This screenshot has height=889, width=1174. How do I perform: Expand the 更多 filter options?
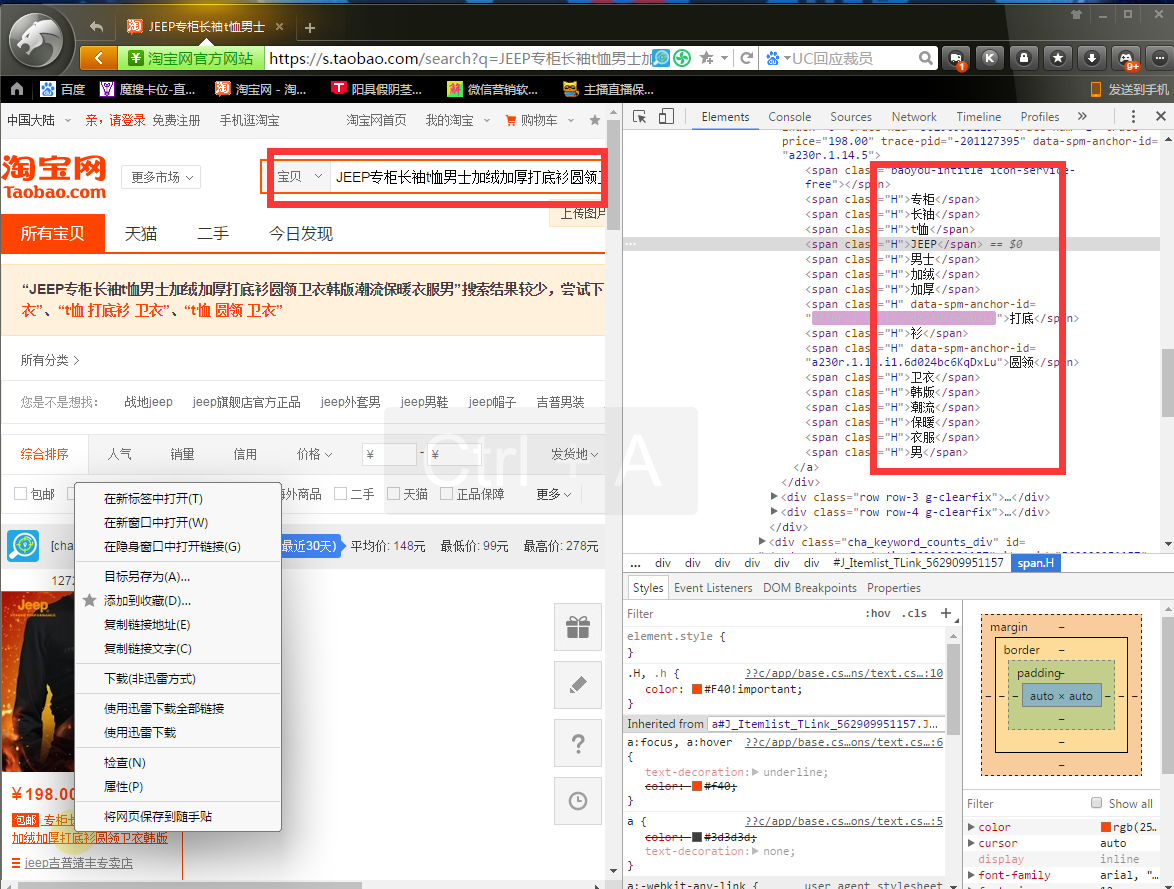pos(553,494)
